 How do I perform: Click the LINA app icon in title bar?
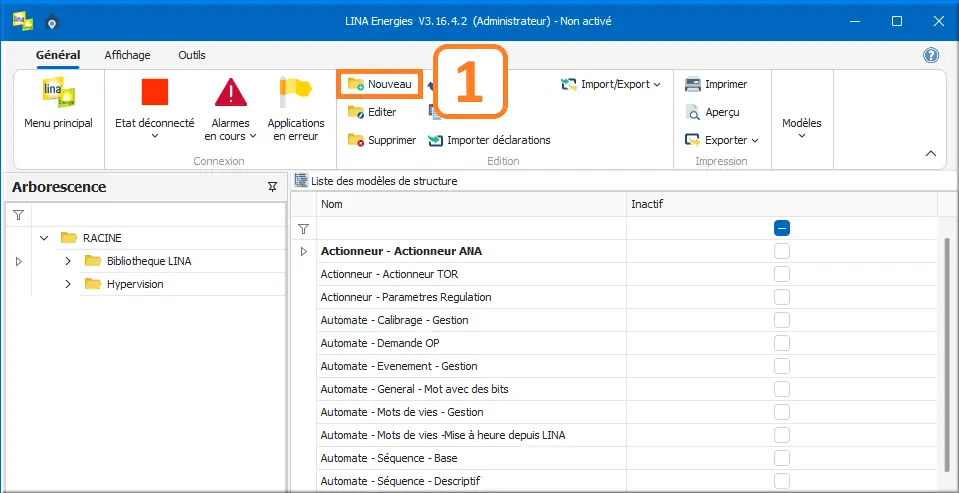click(23, 21)
